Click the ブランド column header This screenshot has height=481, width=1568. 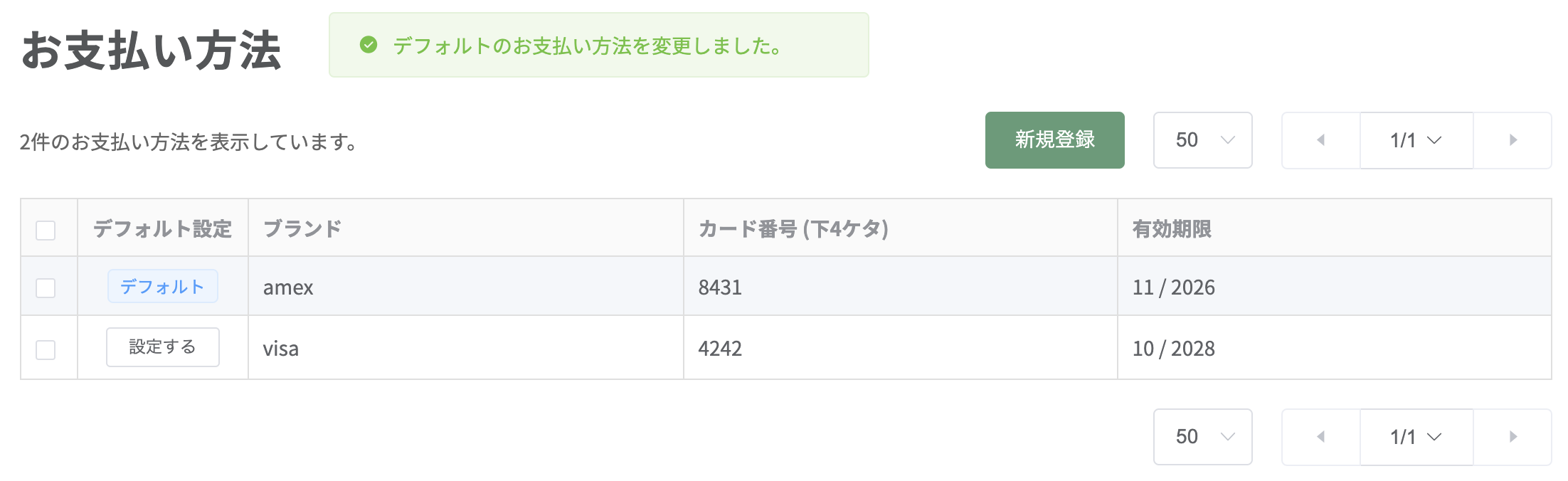click(302, 228)
